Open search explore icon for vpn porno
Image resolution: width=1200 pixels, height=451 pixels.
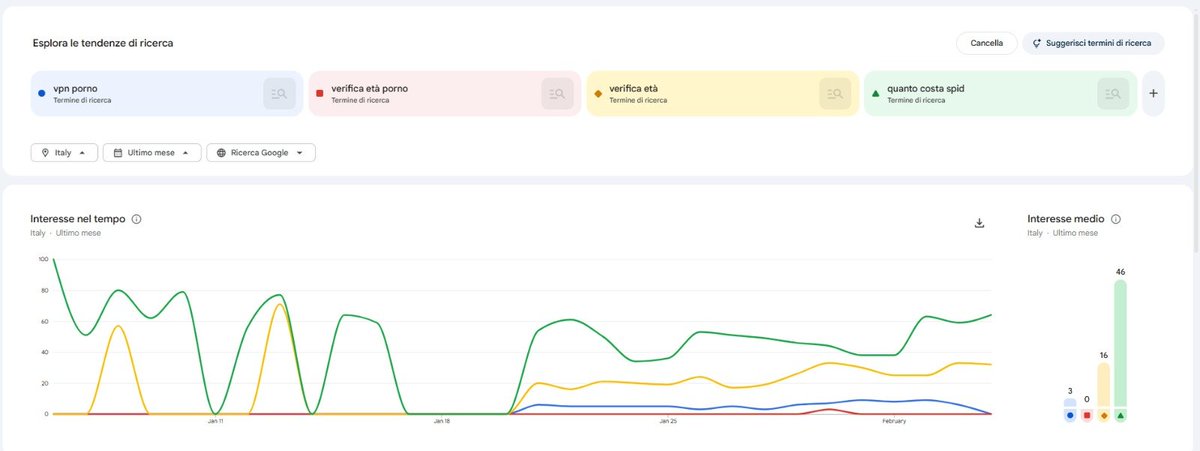(x=280, y=94)
